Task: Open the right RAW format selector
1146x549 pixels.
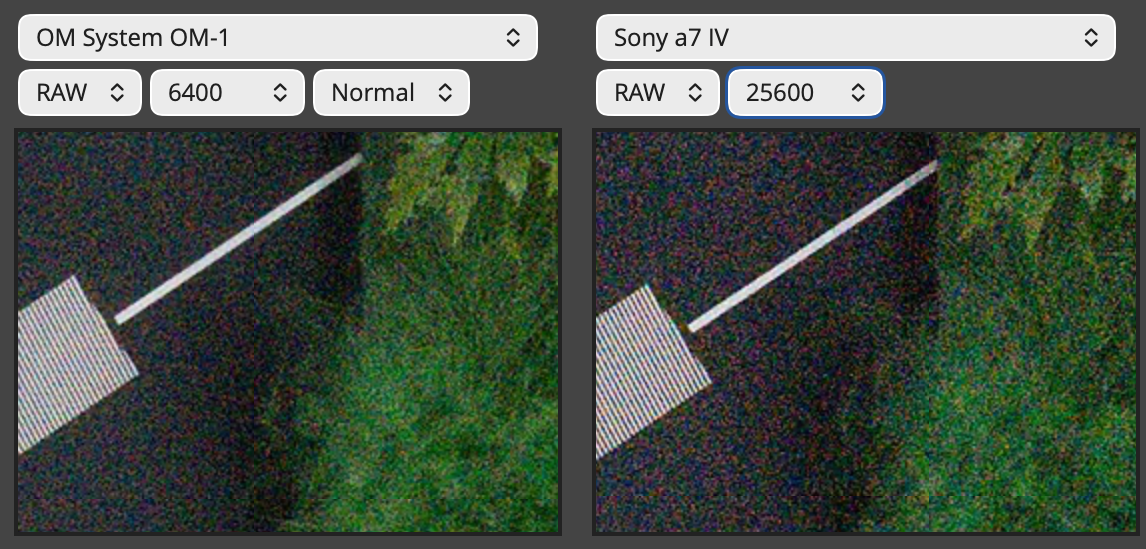Action: point(658,93)
